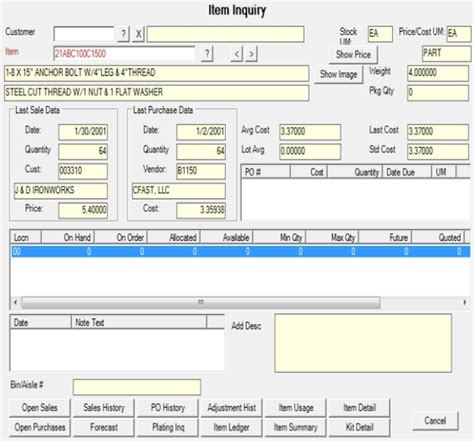This screenshot has width=474, height=441.
Task: Click the Locn column header
Action: tap(26, 237)
